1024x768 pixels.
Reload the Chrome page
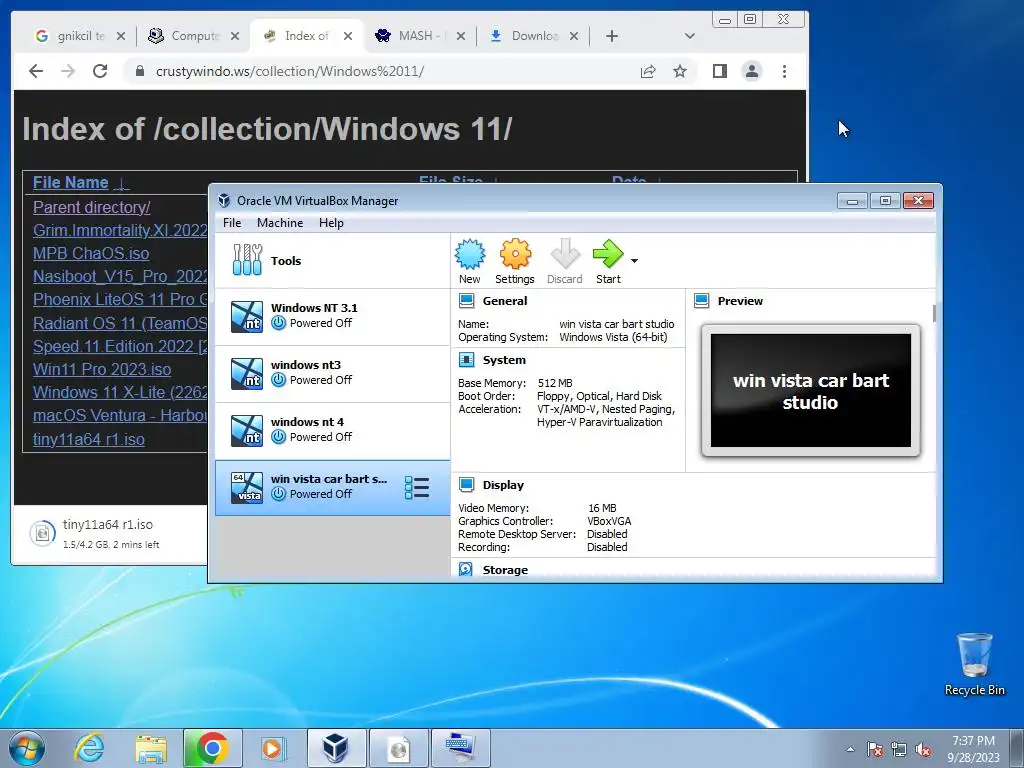coord(100,71)
